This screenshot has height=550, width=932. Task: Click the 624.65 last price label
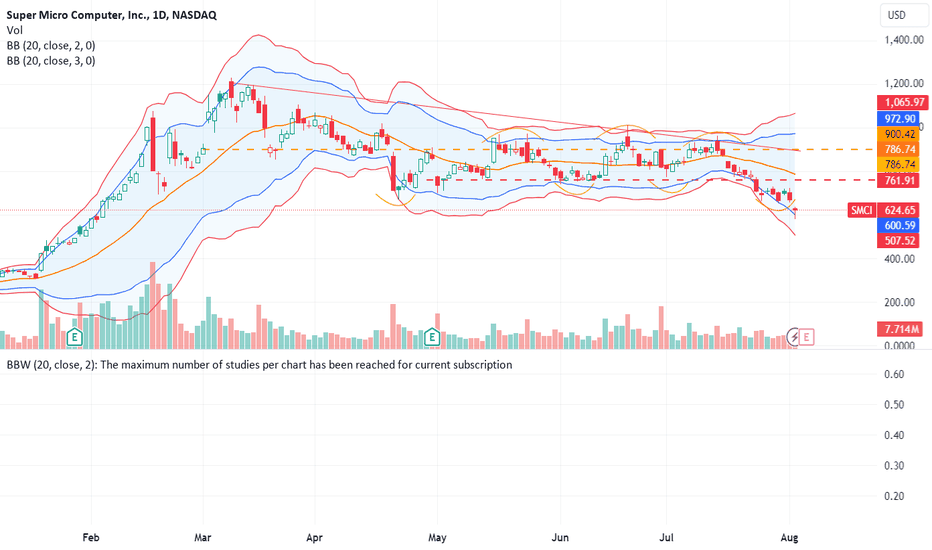pyautogui.click(x=900, y=210)
